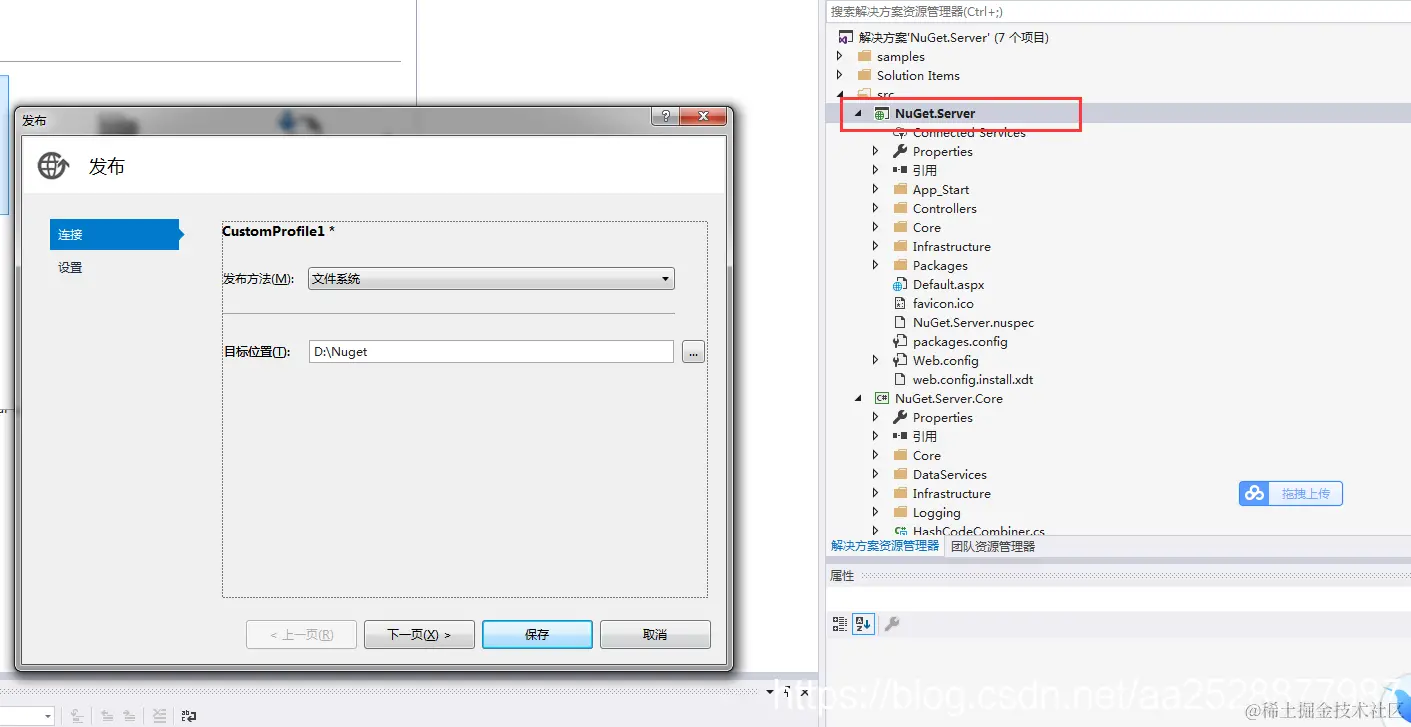Click the 目标位置 field containing D:\Nuget
The width and height of the screenshot is (1411, 727).
coord(491,352)
